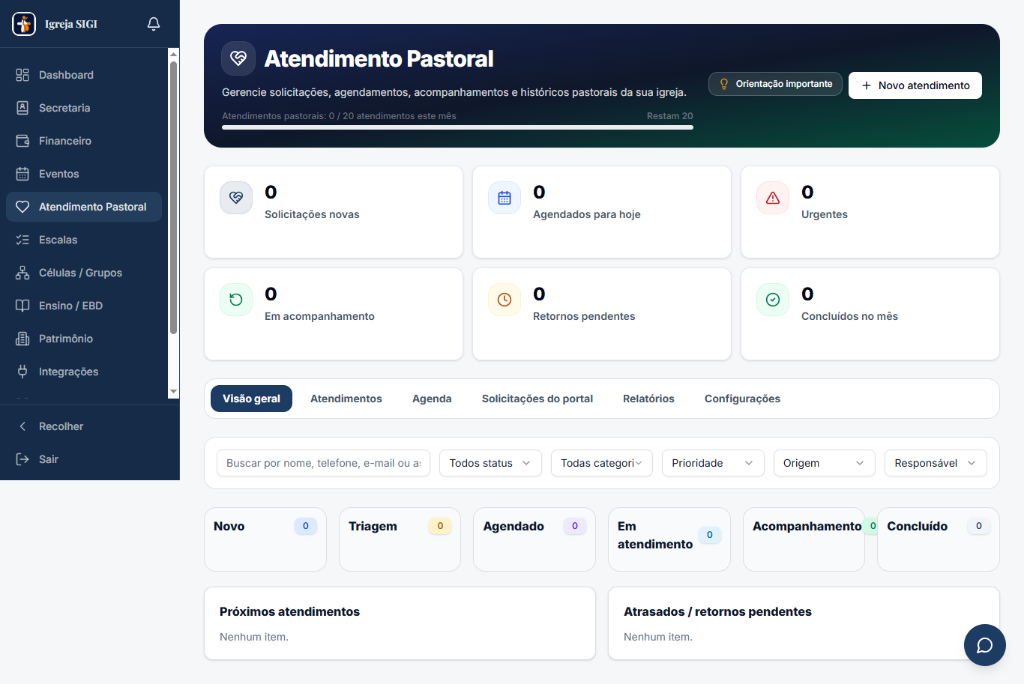Open the Relatórios tab
The image size is (1024, 684).
click(x=648, y=399)
